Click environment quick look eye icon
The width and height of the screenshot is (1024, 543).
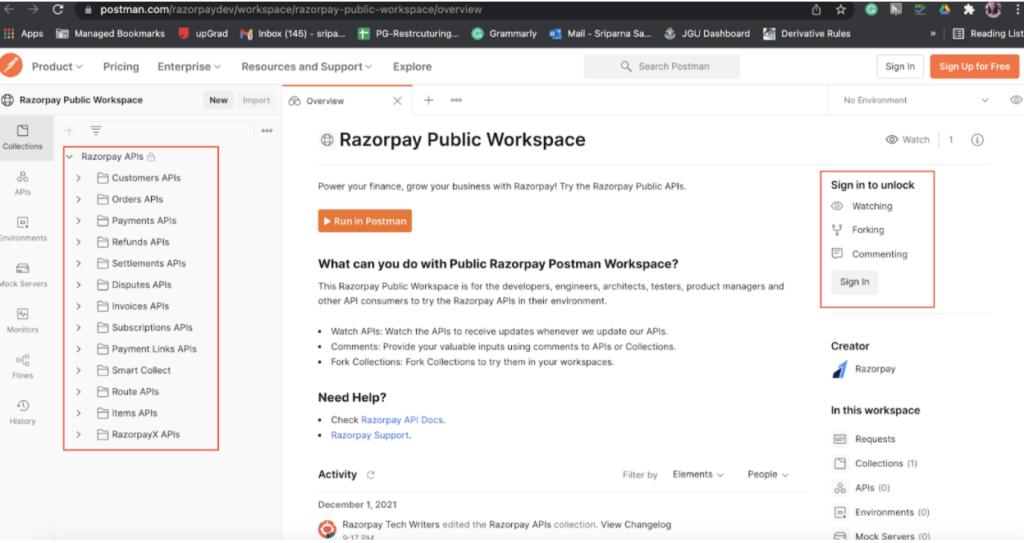pyautogui.click(x=1016, y=100)
